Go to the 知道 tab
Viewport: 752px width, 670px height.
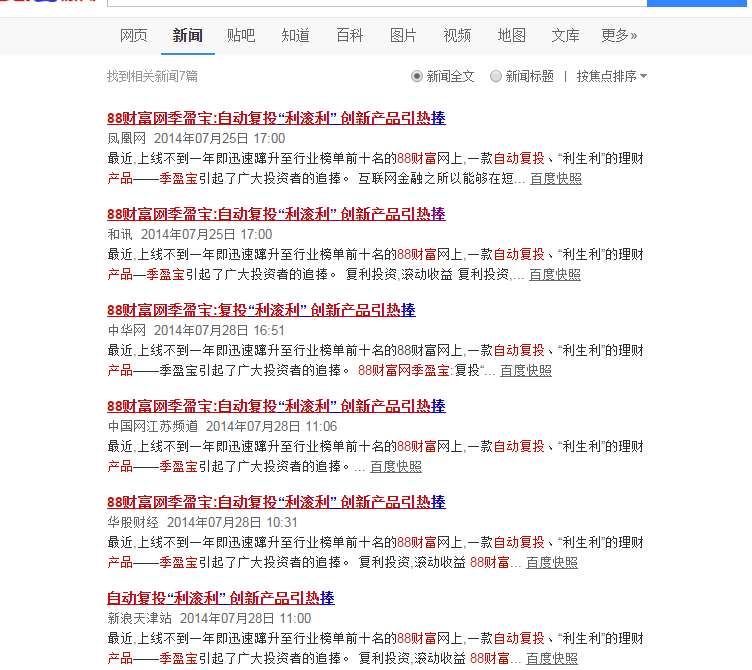295,35
